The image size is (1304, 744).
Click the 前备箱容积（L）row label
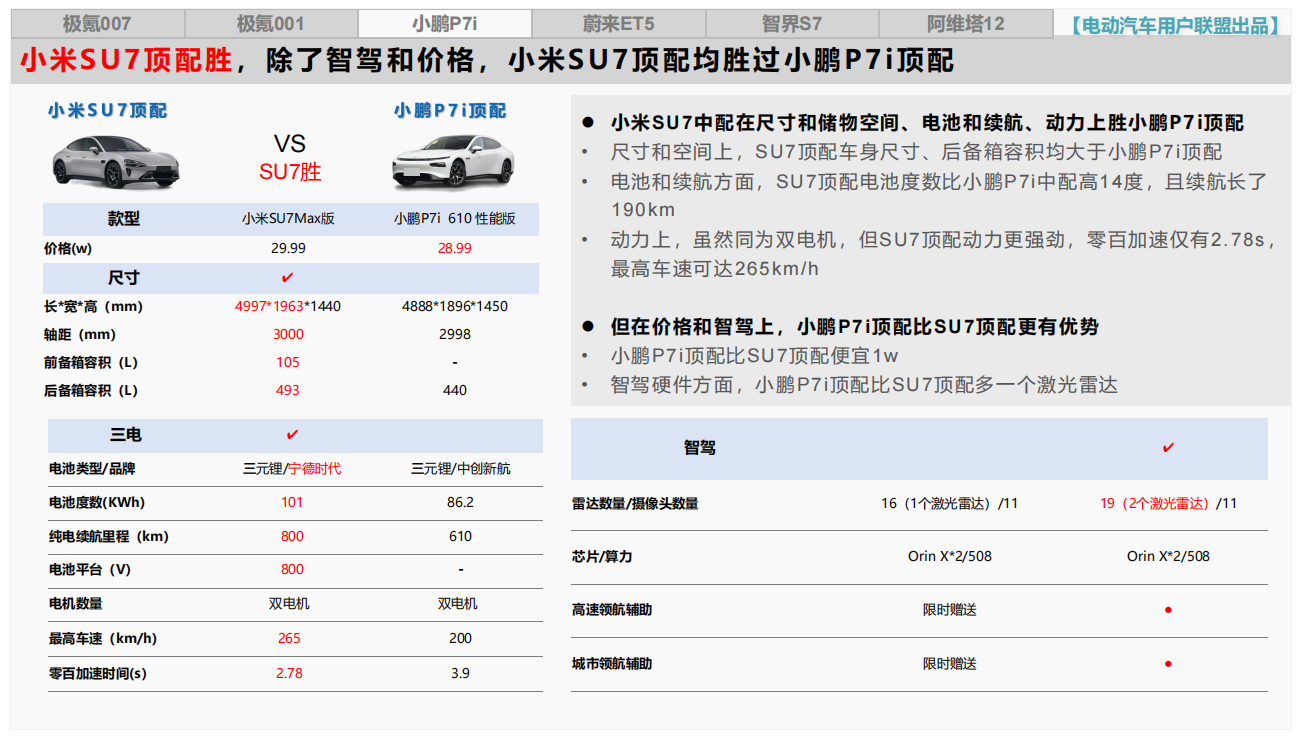91,362
